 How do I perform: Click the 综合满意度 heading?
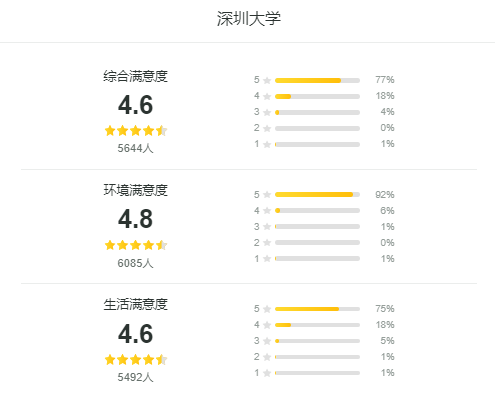point(136,76)
